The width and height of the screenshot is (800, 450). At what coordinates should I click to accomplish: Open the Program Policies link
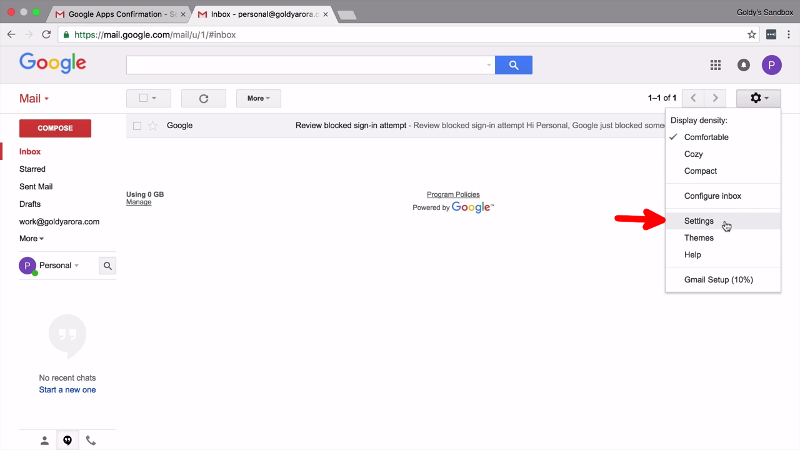click(x=453, y=194)
